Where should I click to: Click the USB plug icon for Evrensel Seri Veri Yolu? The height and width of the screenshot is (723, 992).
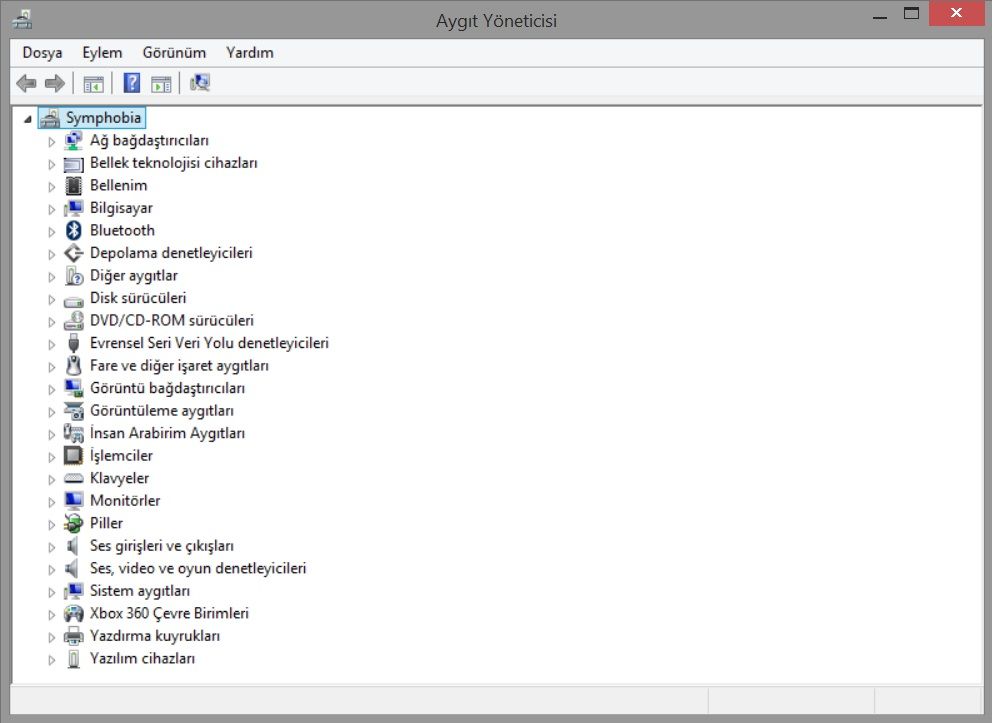click(73, 343)
